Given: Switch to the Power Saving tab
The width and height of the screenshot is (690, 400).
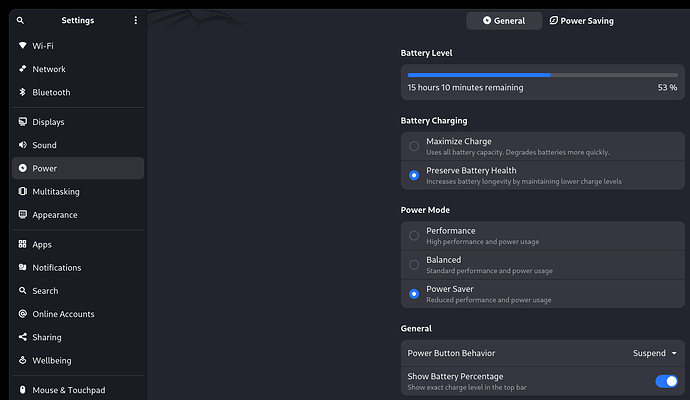Looking at the screenshot, I should pyautogui.click(x=581, y=20).
